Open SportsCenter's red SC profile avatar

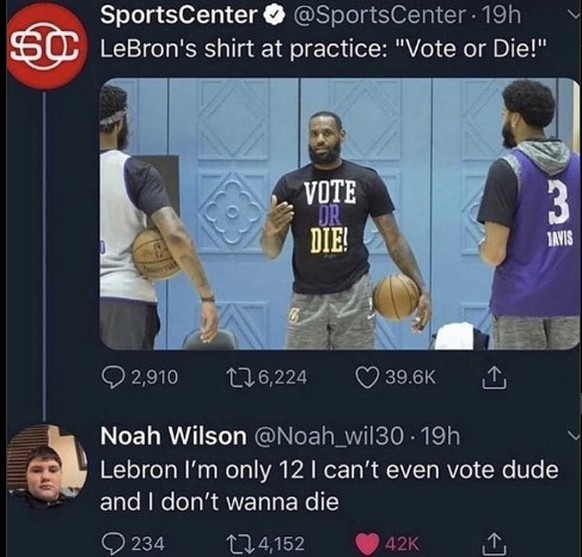click(47, 47)
